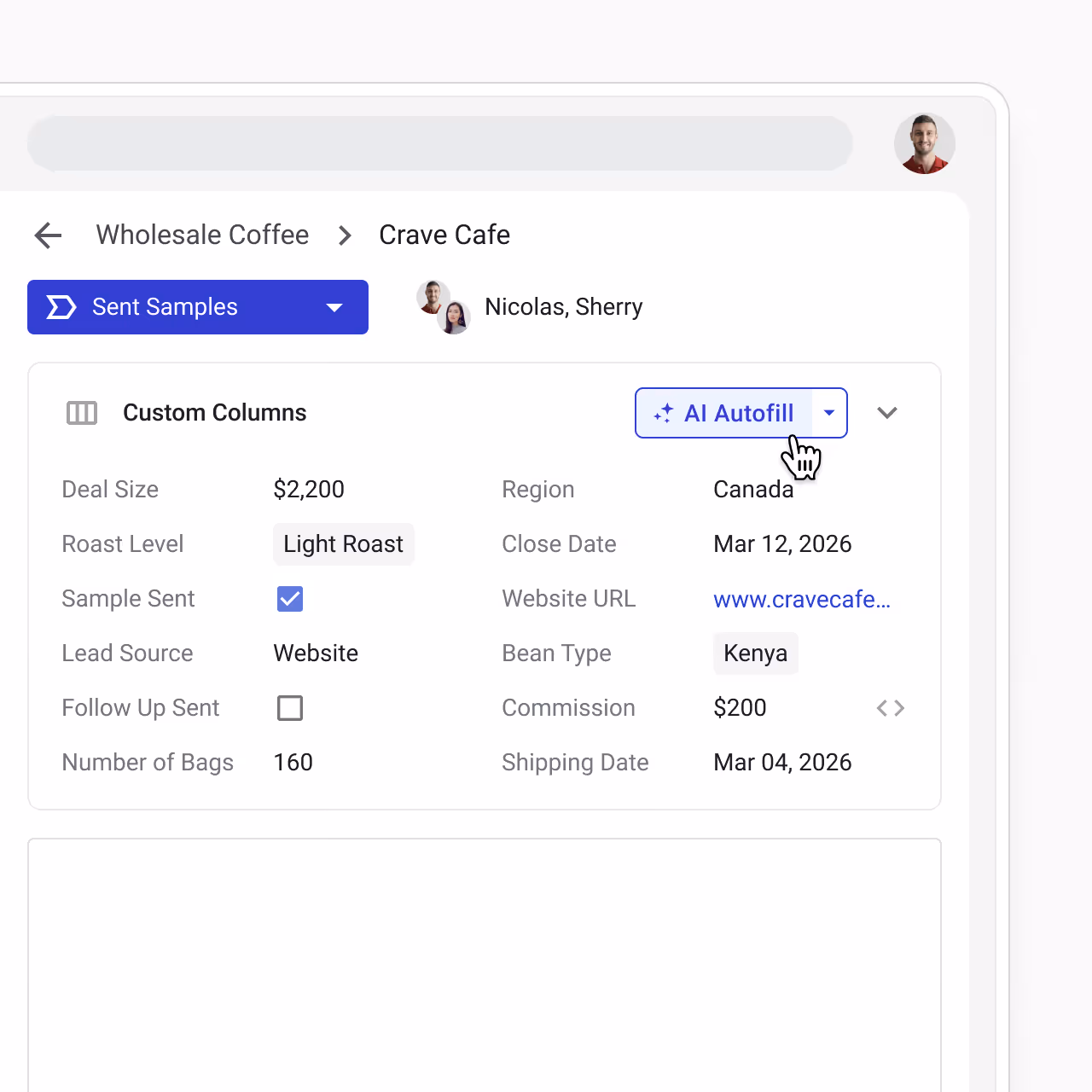Click the stepper arrows beside Commission

point(891,707)
